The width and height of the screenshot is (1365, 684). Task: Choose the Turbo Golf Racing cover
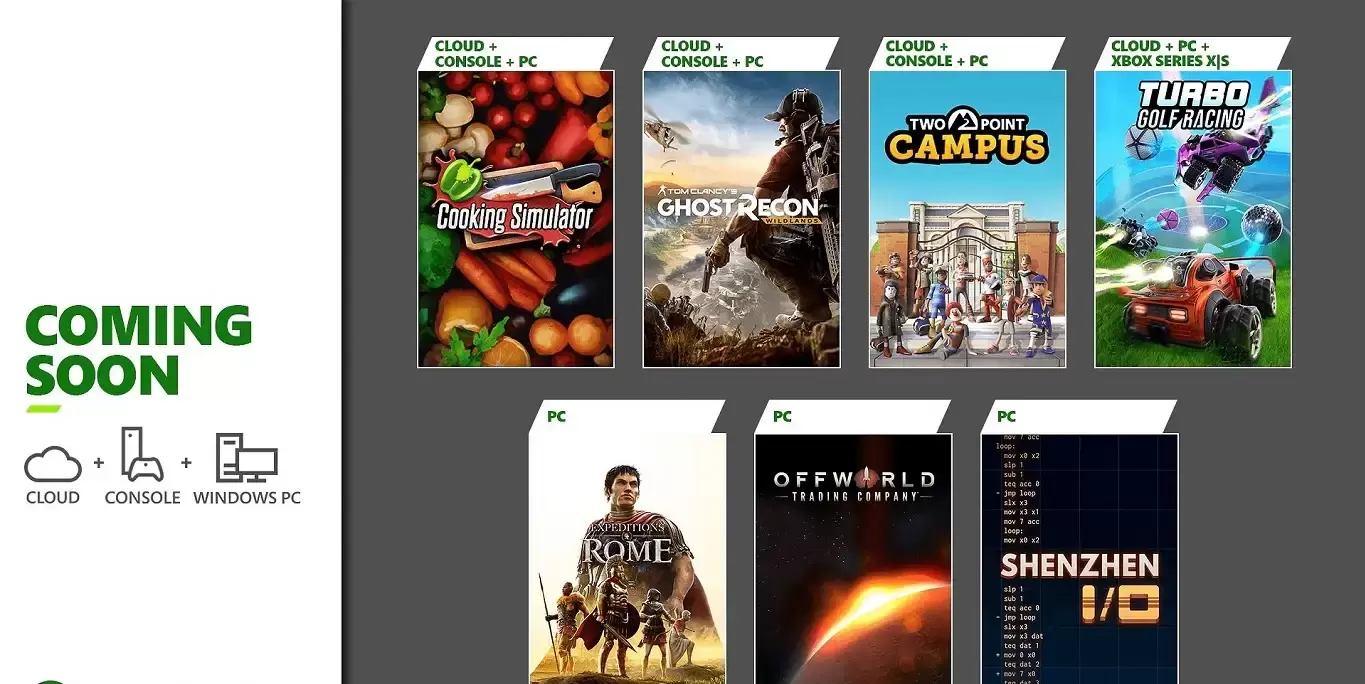pyautogui.click(x=1193, y=219)
